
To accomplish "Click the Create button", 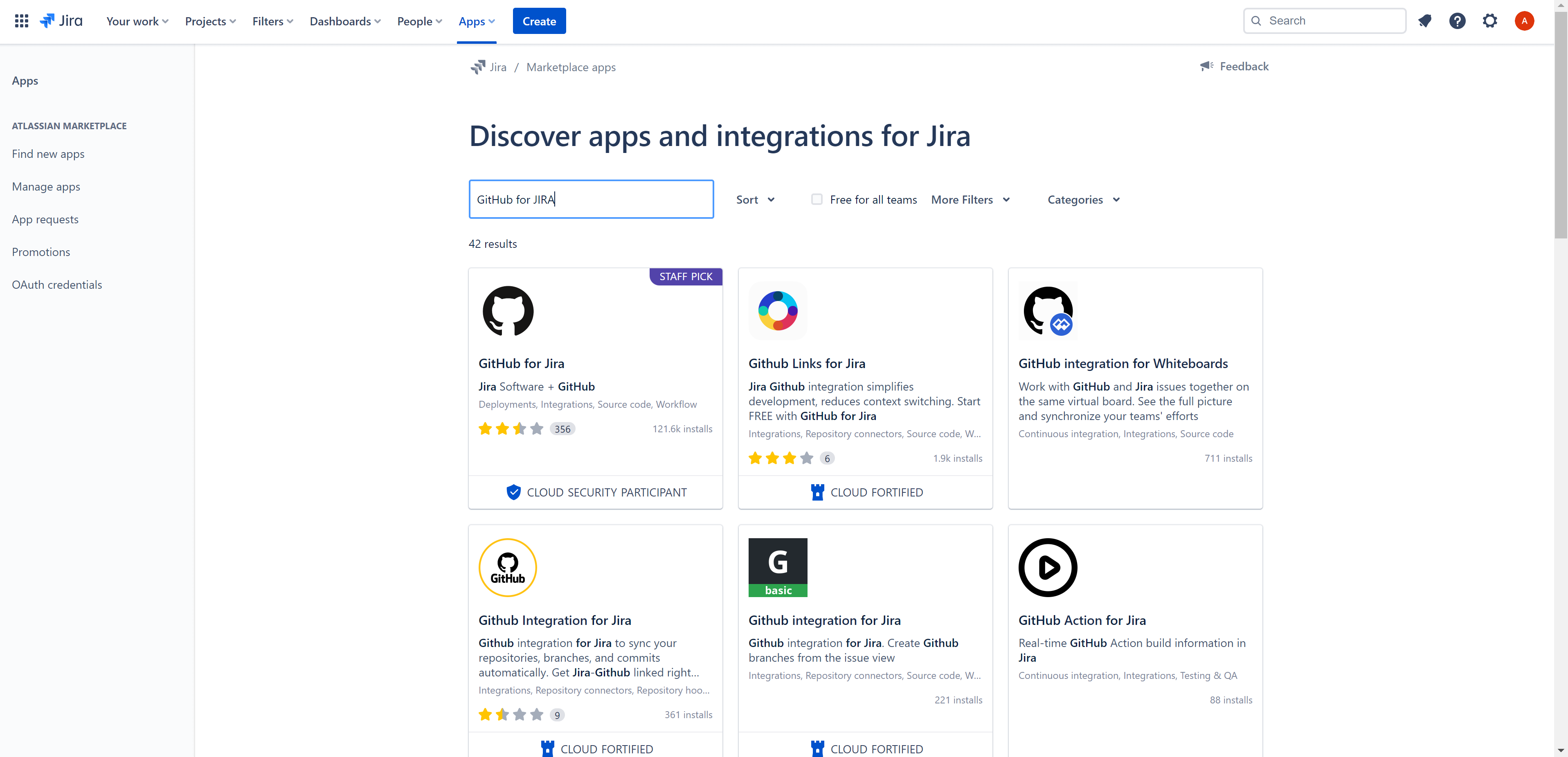I will [539, 21].
